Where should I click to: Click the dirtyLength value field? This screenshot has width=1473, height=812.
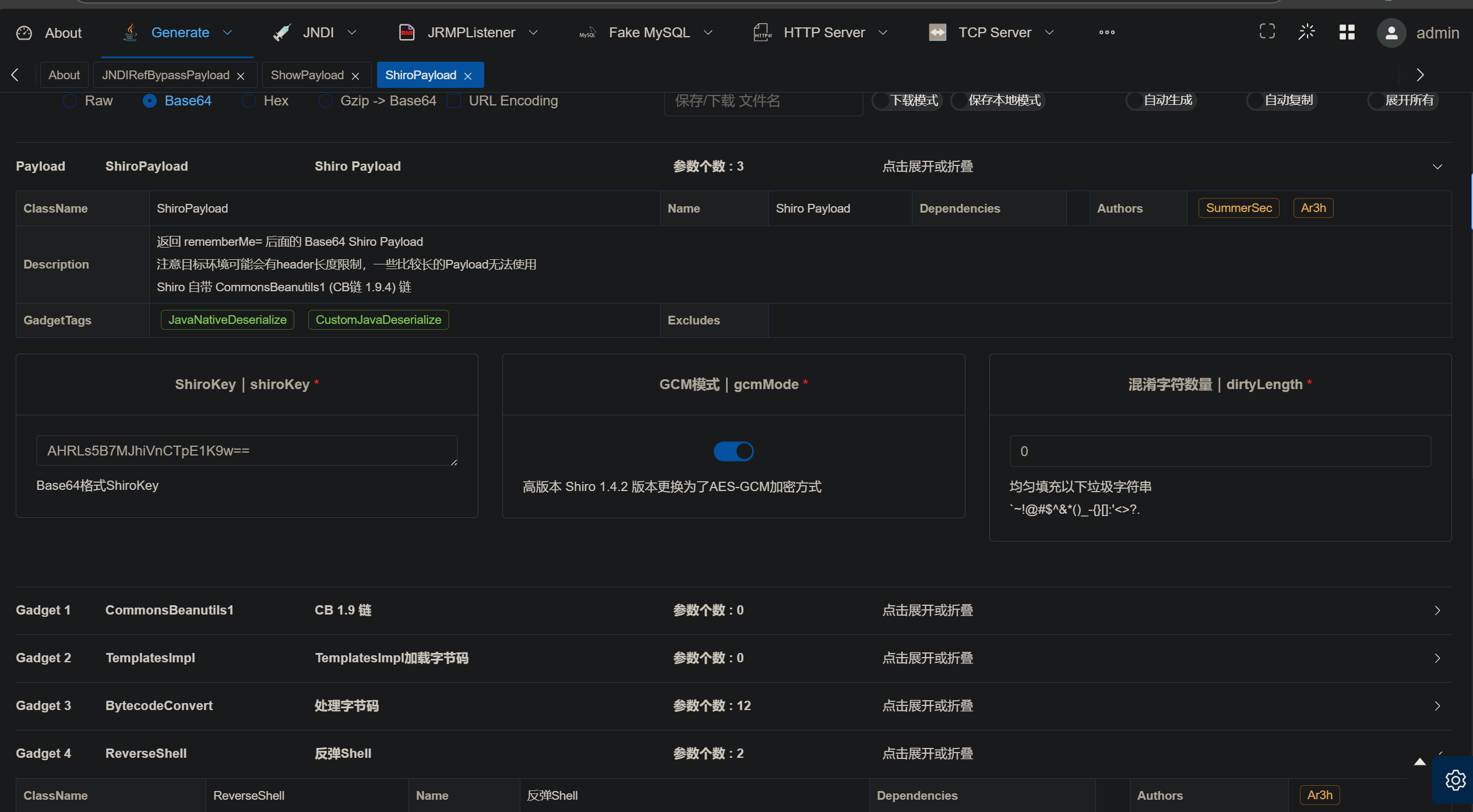[x=1219, y=450]
